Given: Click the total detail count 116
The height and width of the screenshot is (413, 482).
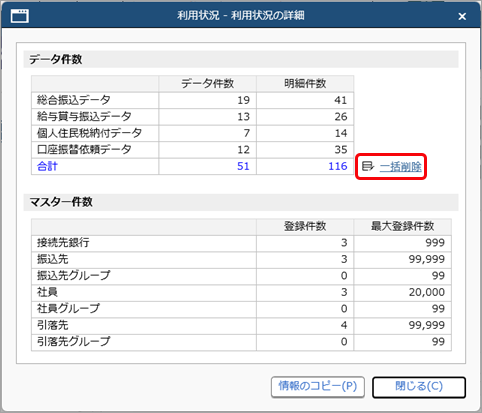Looking at the screenshot, I should (x=338, y=166).
